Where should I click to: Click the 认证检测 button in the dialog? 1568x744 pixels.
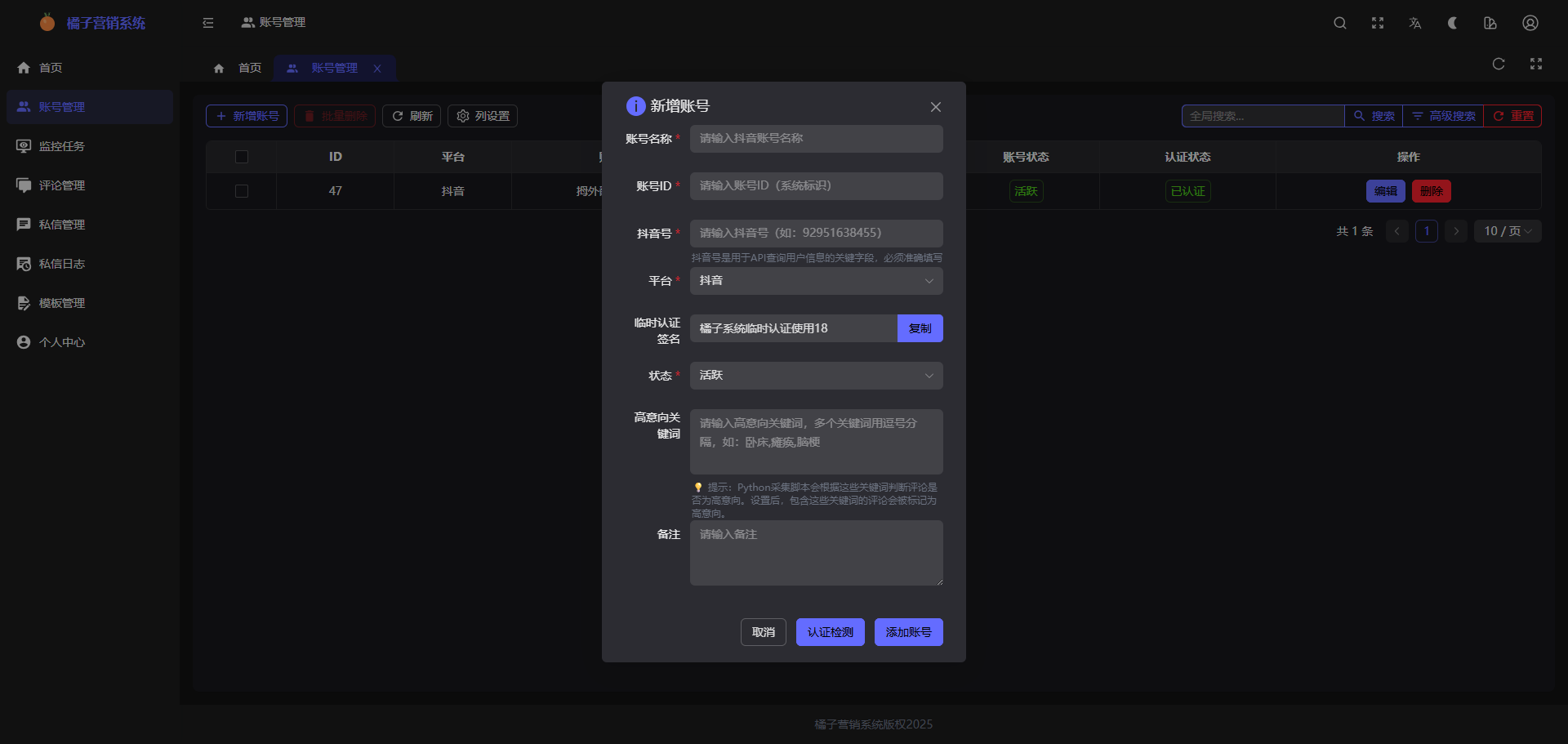click(x=830, y=631)
